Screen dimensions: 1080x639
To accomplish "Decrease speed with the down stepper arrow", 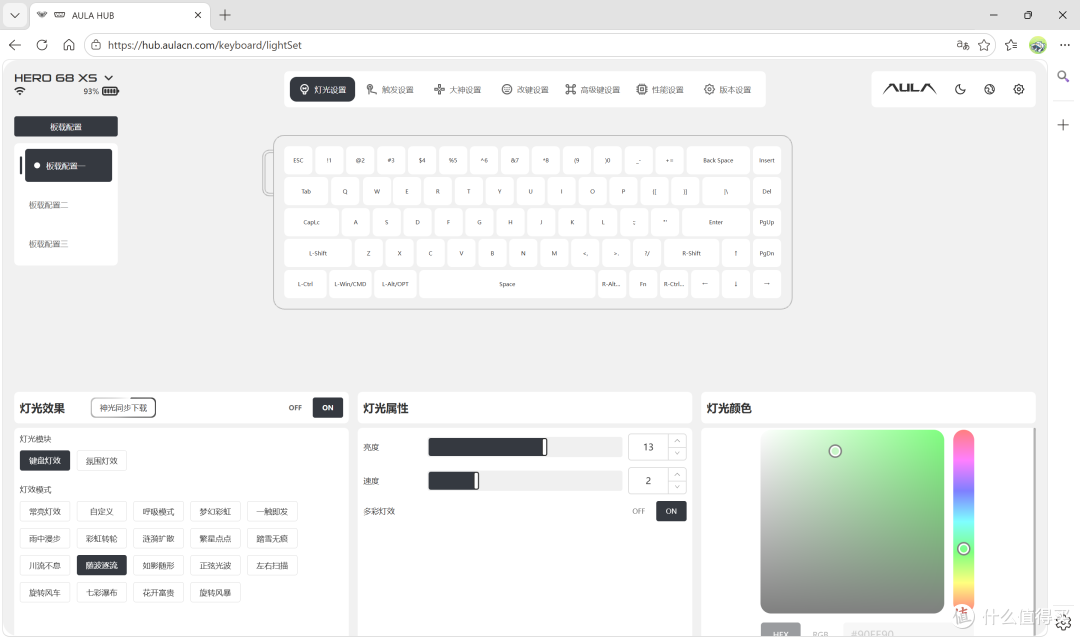I will (677, 487).
